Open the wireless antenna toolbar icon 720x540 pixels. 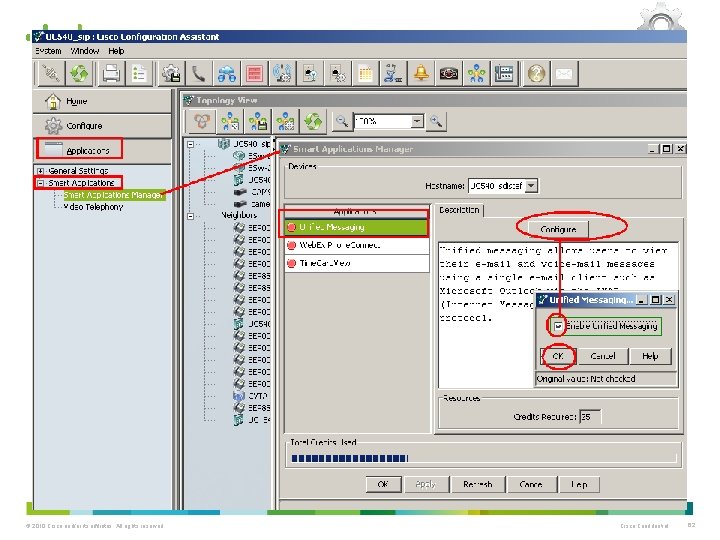(282, 73)
